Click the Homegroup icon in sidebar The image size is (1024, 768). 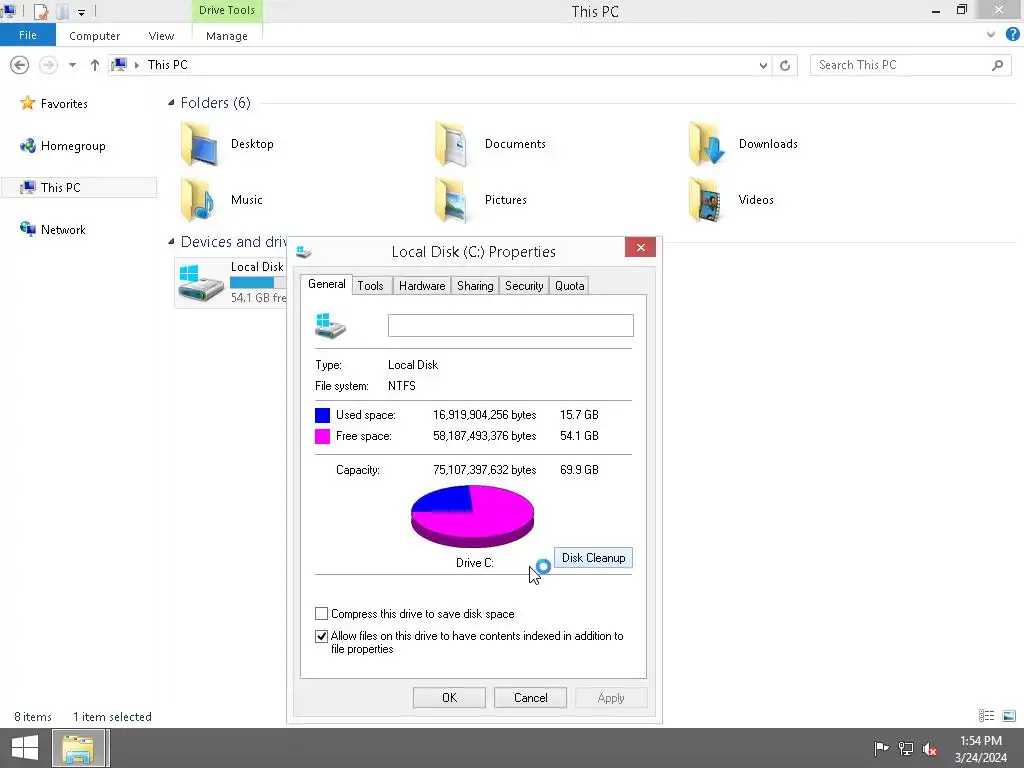(x=27, y=146)
